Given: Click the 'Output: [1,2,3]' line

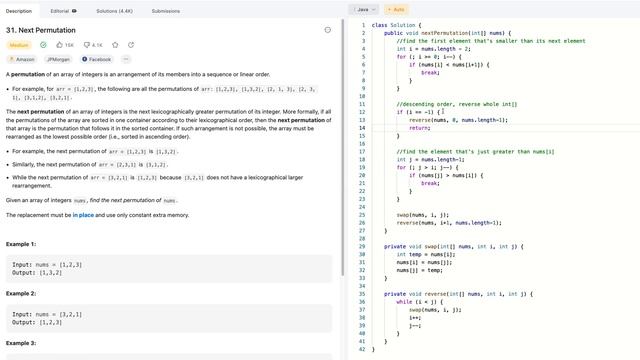Looking at the screenshot, I should (x=37, y=322).
